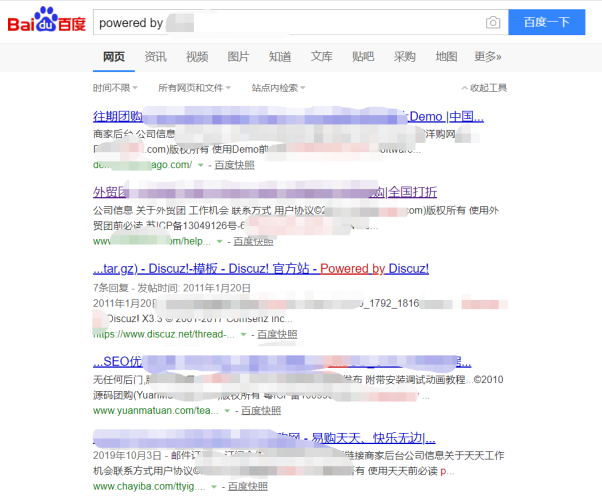This screenshot has height=497, width=602.
Task: Open camera image search icon
Action: click(493, 23)
